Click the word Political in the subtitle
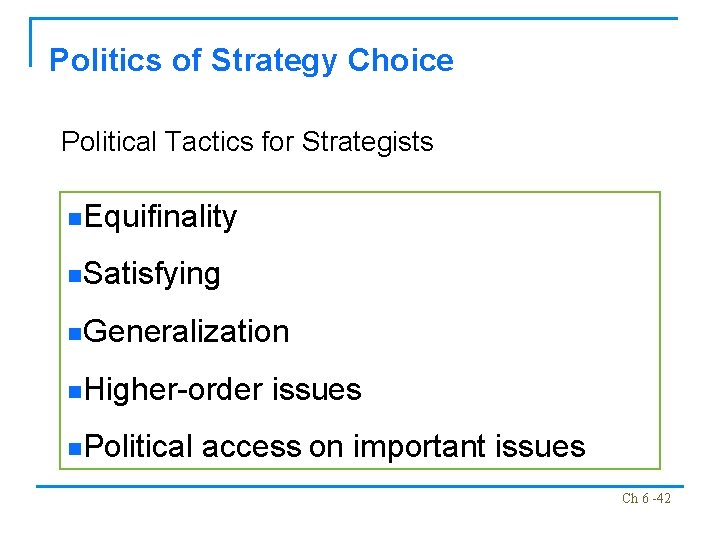720x540 pixels. point(108,142)
